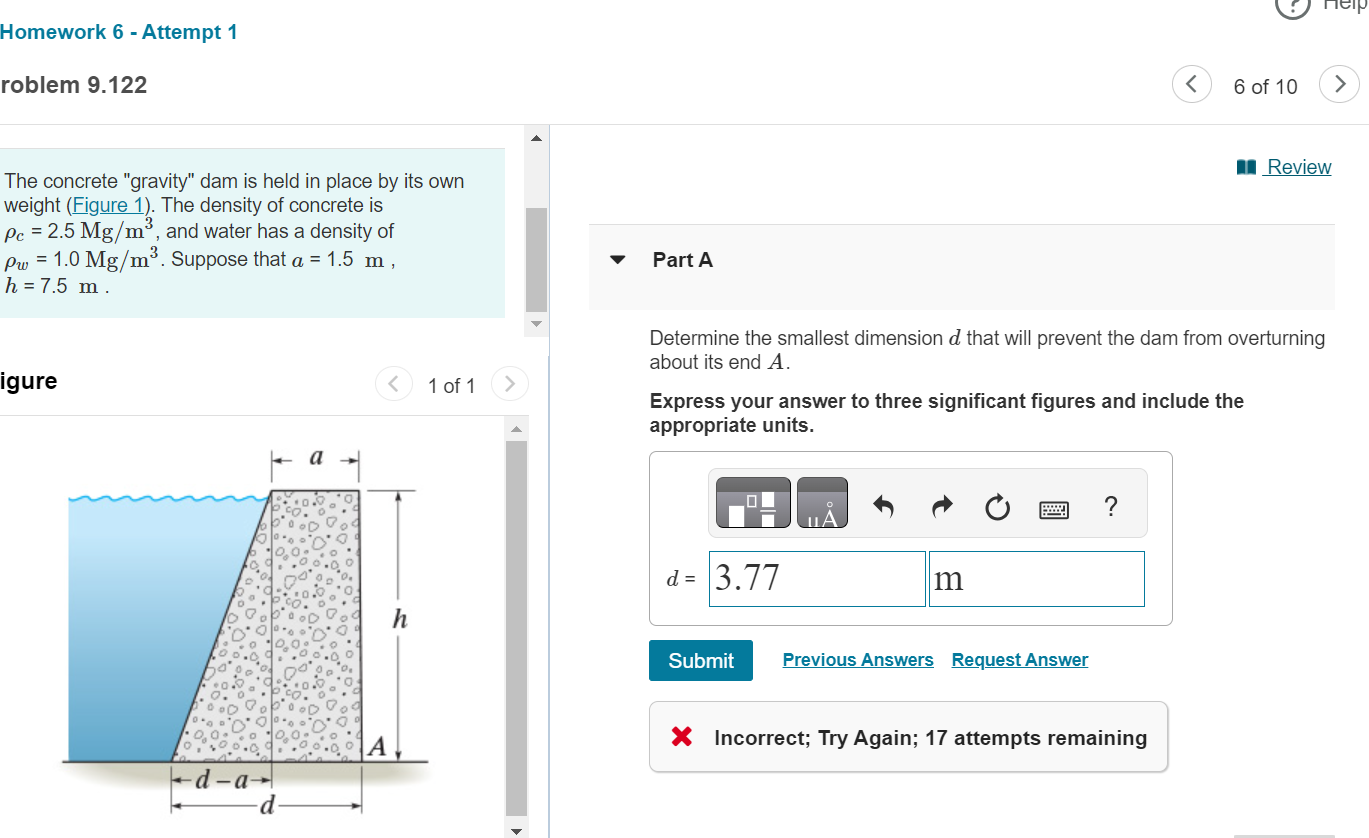The width and height of the screenshot is (1369, 838).
Task: Collapse the Part A section
Action: tap(617, 258)
